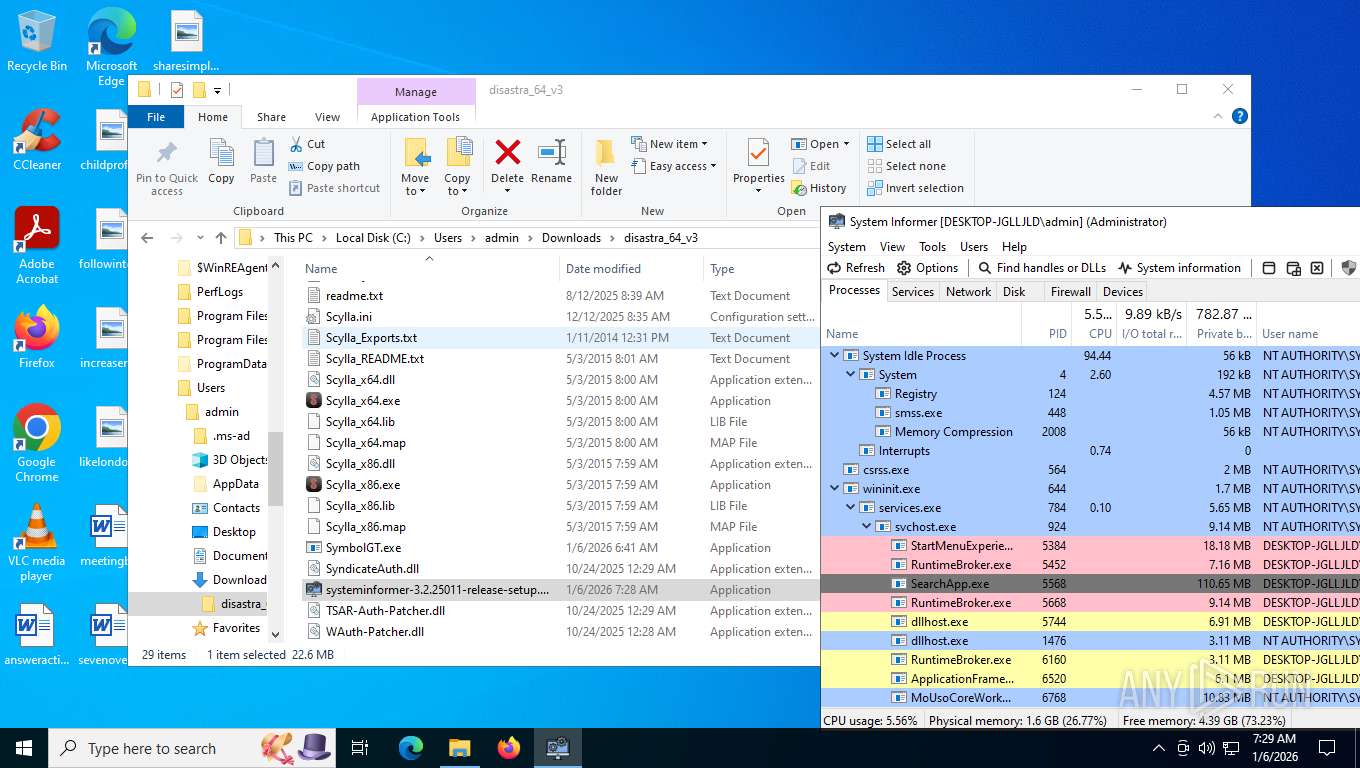Select the Registry process row

(x=1090, y=394)
